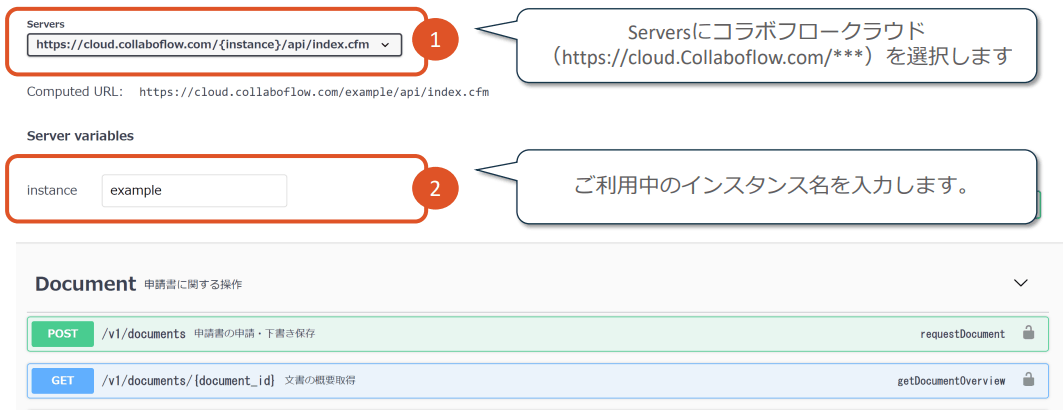Click the 申請書に関する操作 section description

[x=193, y=285]
